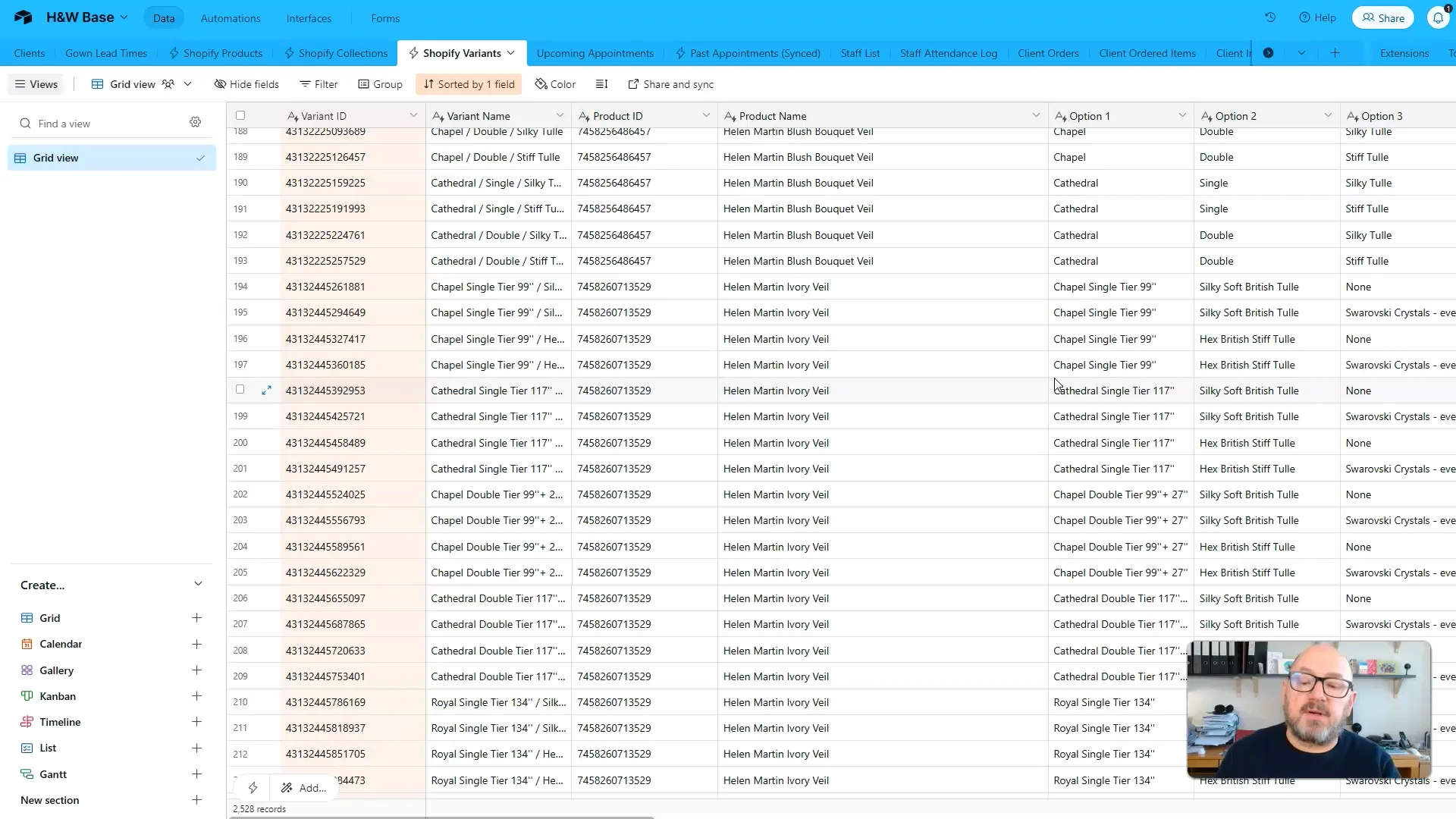Open base history clock icon

click(1270, 17)
